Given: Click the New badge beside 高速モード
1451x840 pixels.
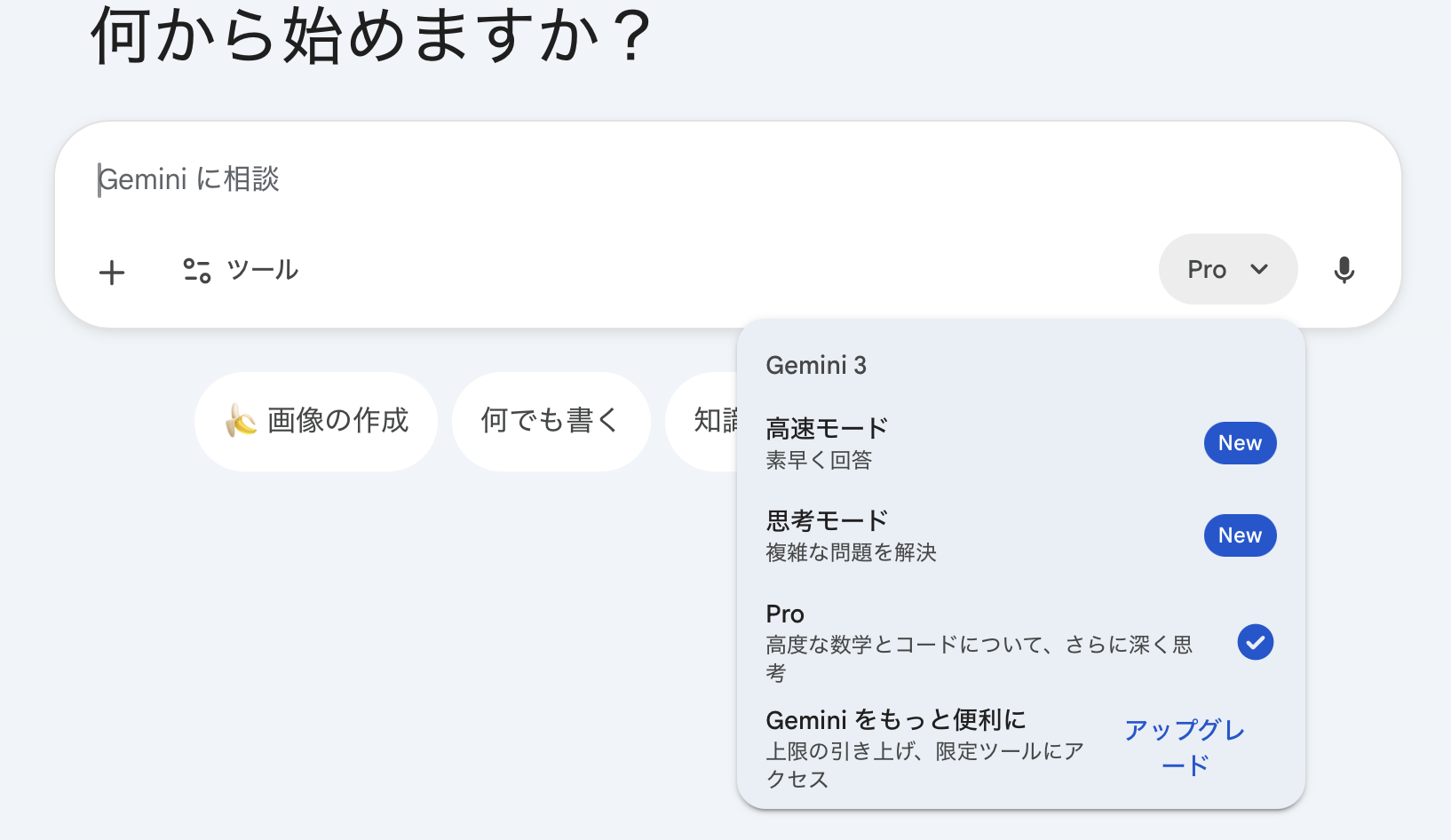Looking at the screenshot, I should (x=1240, y=443).
